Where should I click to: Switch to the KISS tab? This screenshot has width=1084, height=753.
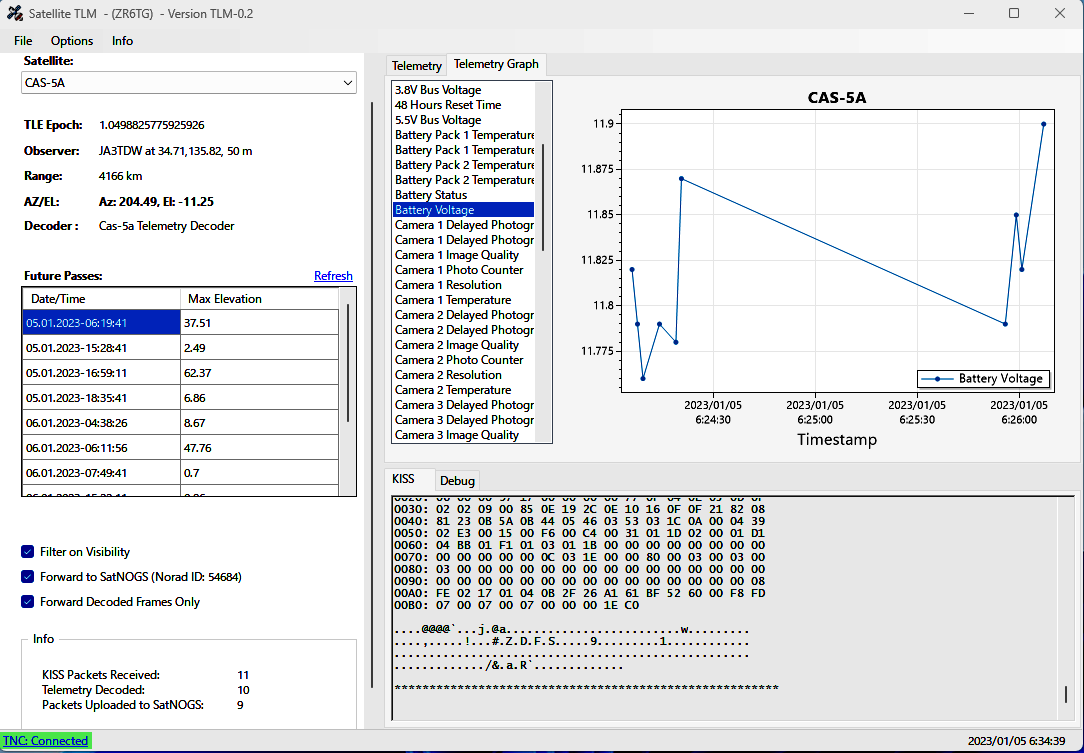point(403,479)
